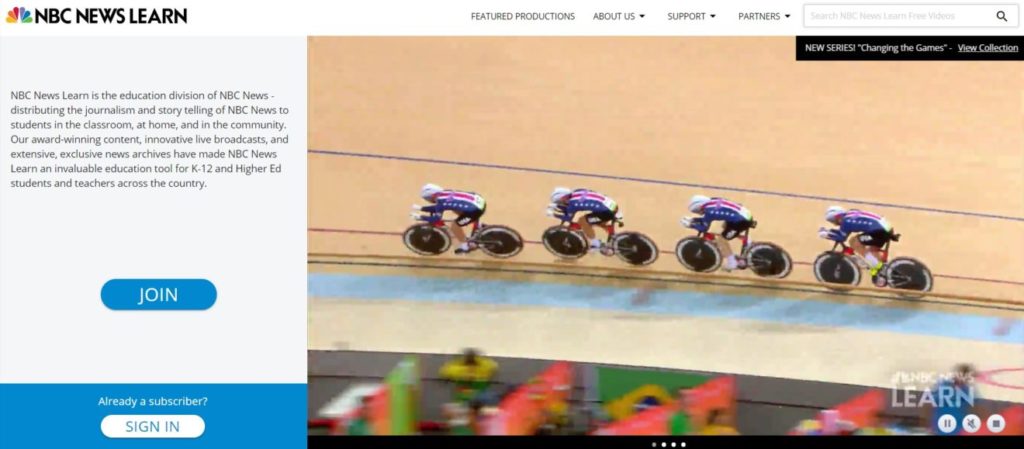Stop the video with the square button
Screen dimensions: 1024x449
pos(995,424)
